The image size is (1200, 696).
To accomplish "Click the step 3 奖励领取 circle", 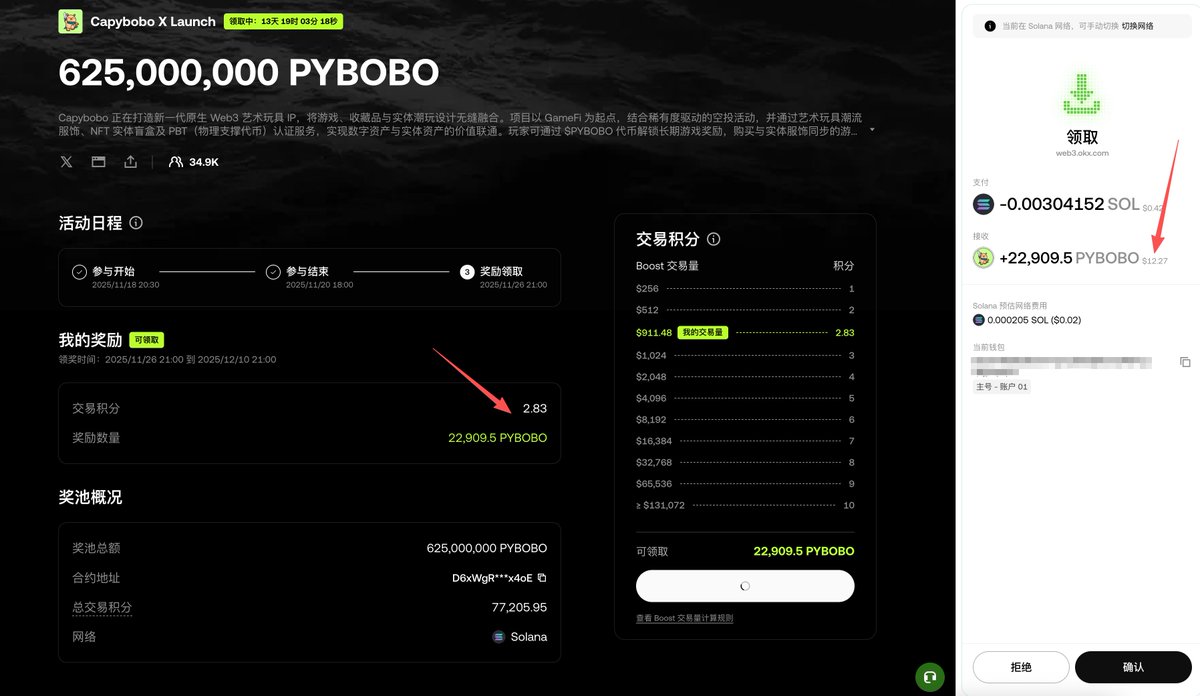I will coord(467,271).
